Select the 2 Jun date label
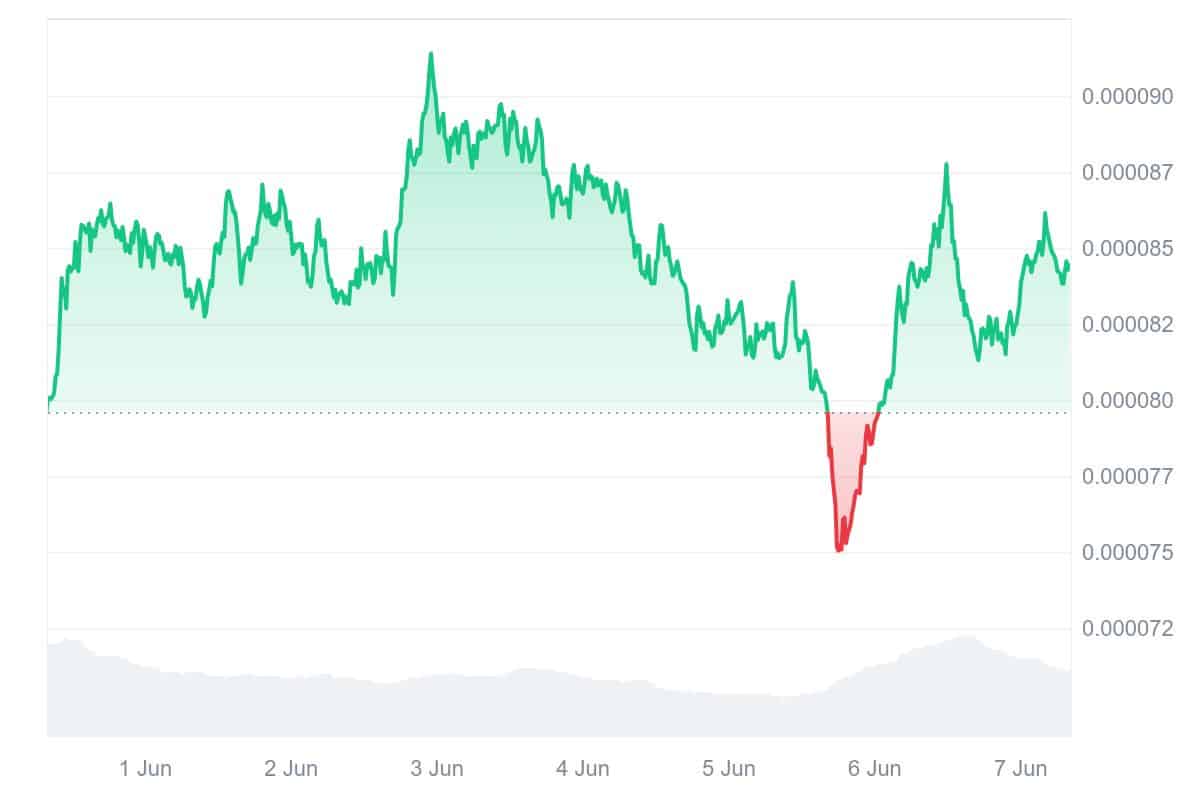This screenshot has width=1200, height=800. click(291, 769)
